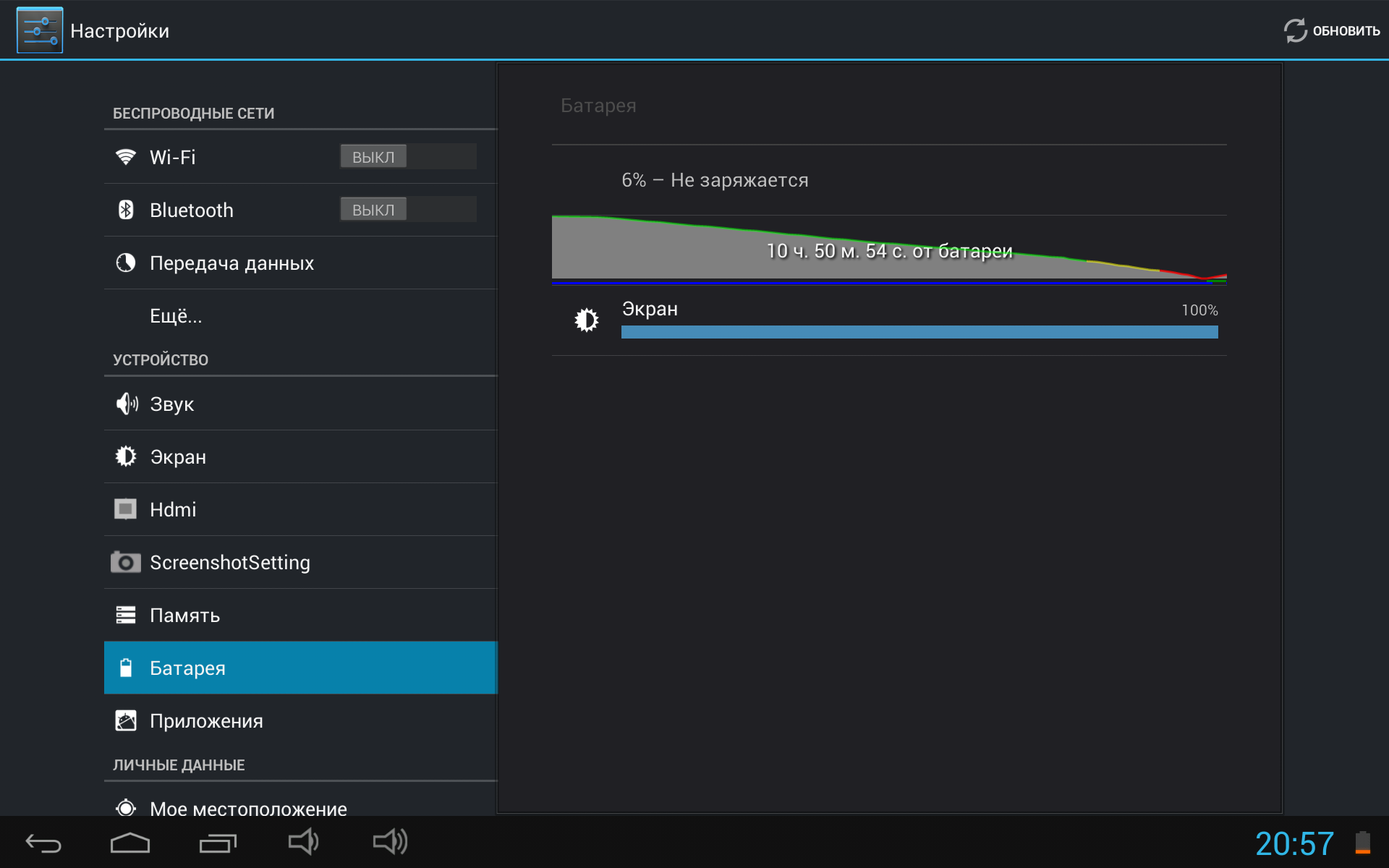The image size is (1389, 868).
Task: Tap the ОБНОВИТЬ refresh button
Action: coord(1331,30)
